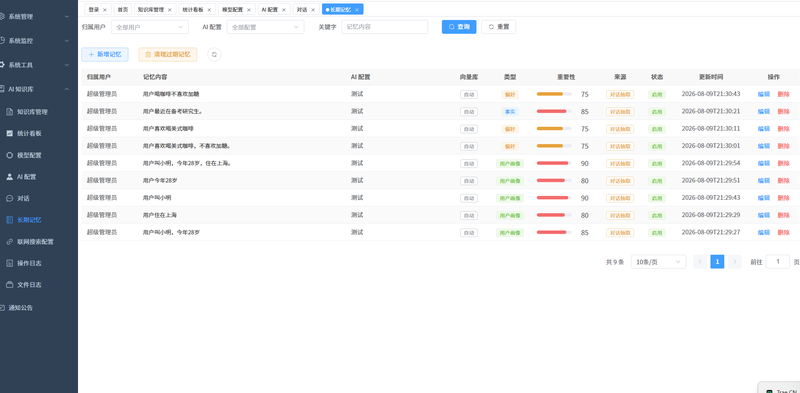Click the round refresh icon beside 清理过期记忆
This screenshot has height=393, width=800.
(214, 54)
